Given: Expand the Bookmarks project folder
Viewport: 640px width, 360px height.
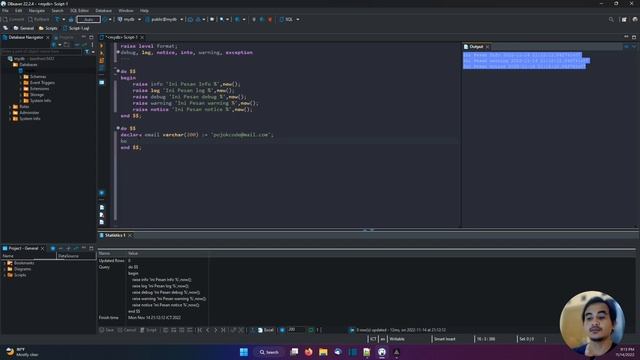Looking at the screenshot, I should click(x=5, y=263).
